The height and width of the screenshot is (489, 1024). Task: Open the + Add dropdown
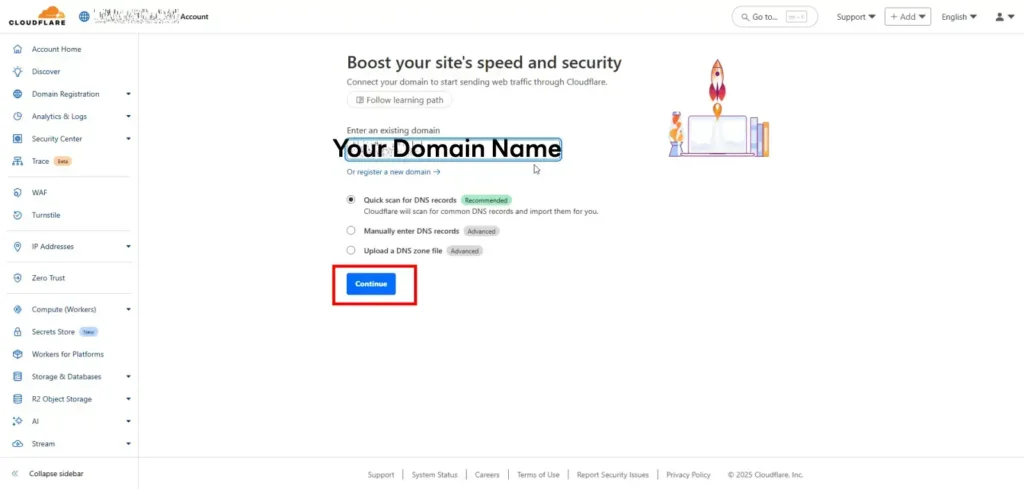(x=908, y=17)
